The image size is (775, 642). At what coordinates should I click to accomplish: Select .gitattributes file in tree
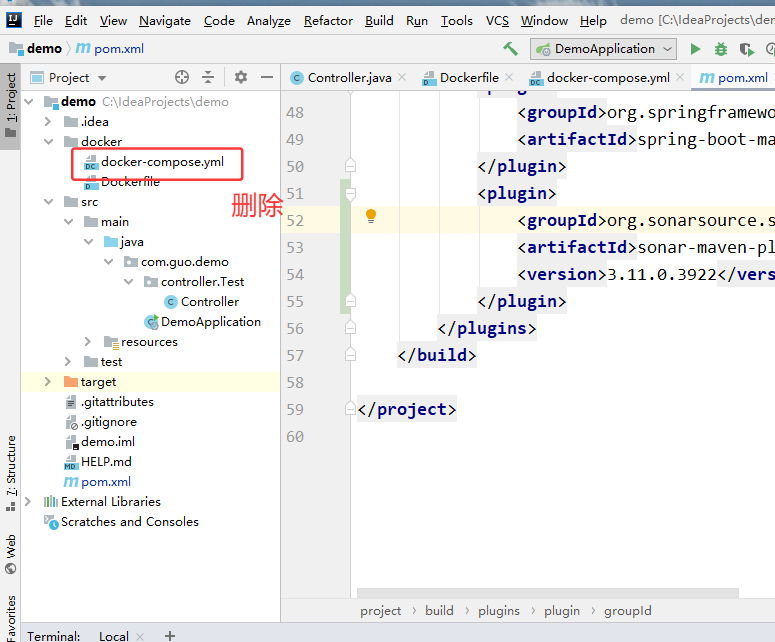(x=117, y=402)
